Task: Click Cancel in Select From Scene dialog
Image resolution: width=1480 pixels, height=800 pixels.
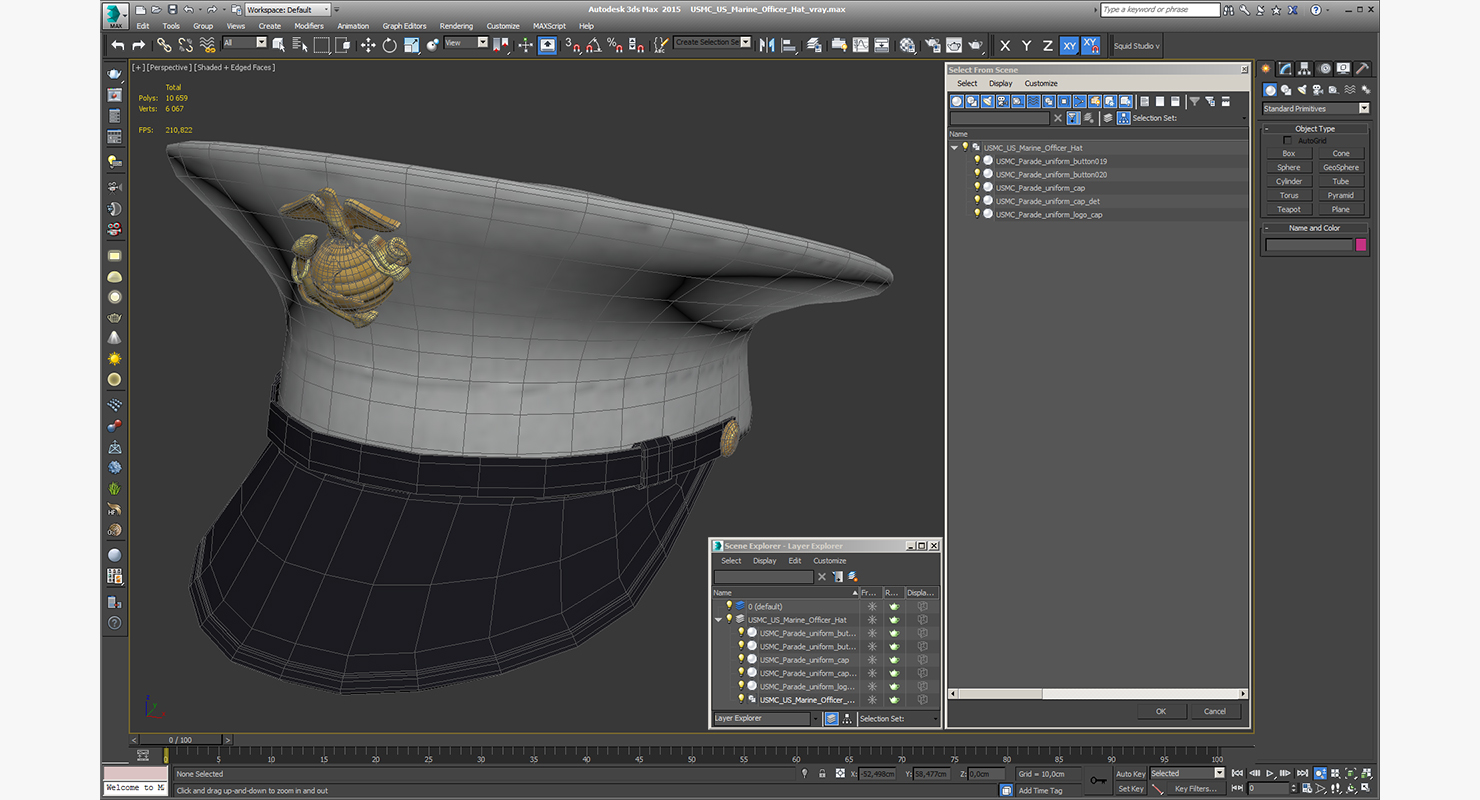Action: [x=1215, y=711]
